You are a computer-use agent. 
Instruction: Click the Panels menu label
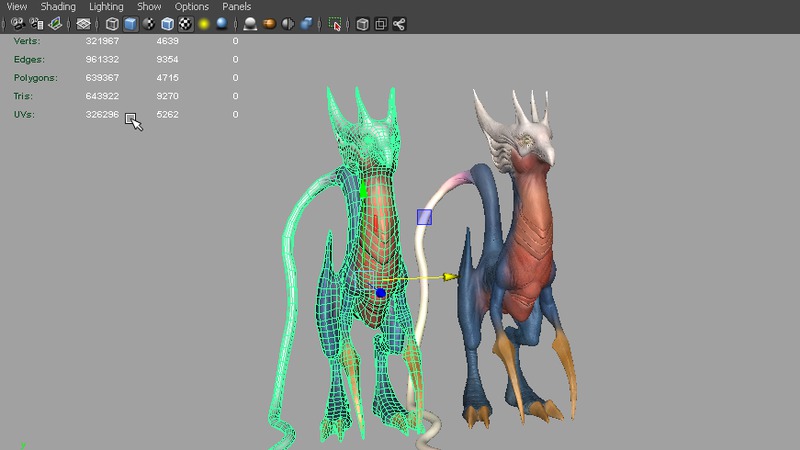237,7
